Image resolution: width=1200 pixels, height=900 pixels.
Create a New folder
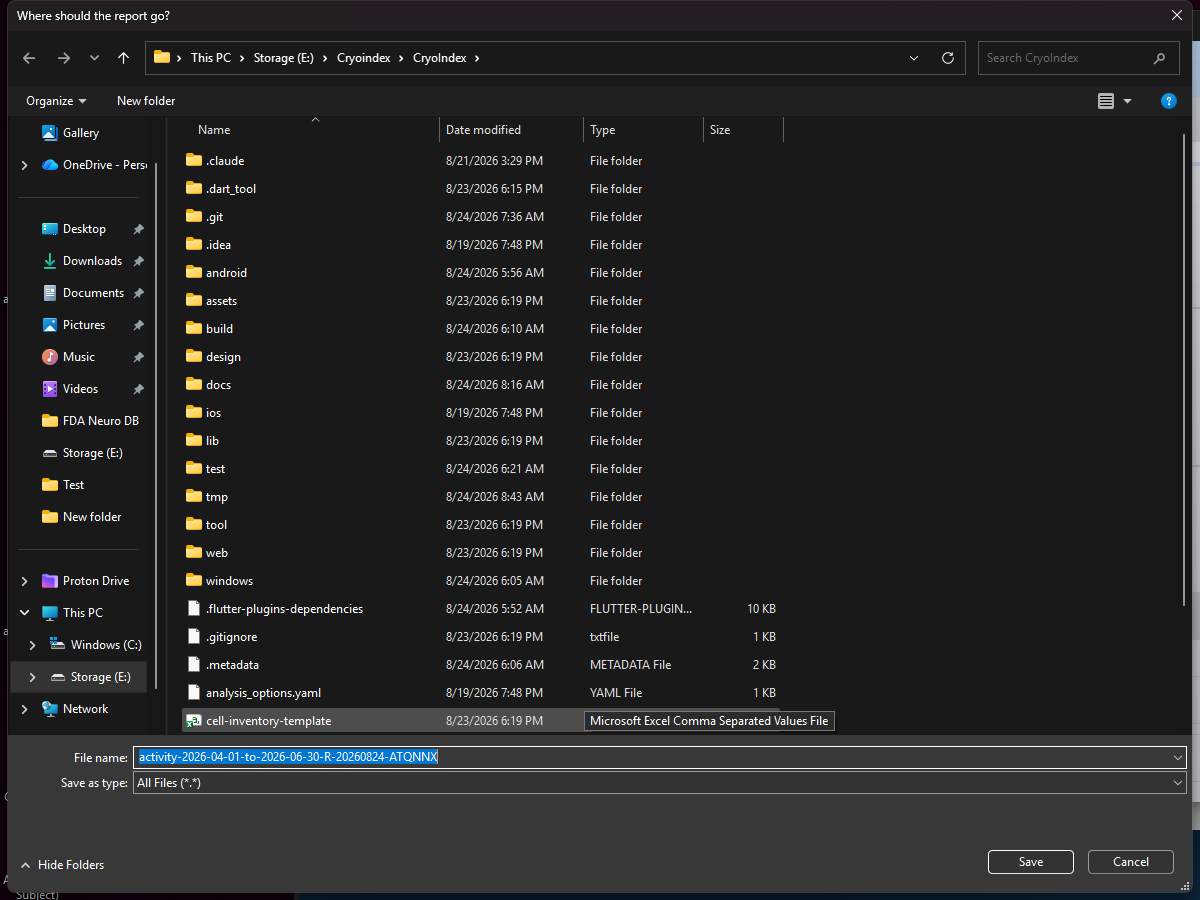coord(146,101)
